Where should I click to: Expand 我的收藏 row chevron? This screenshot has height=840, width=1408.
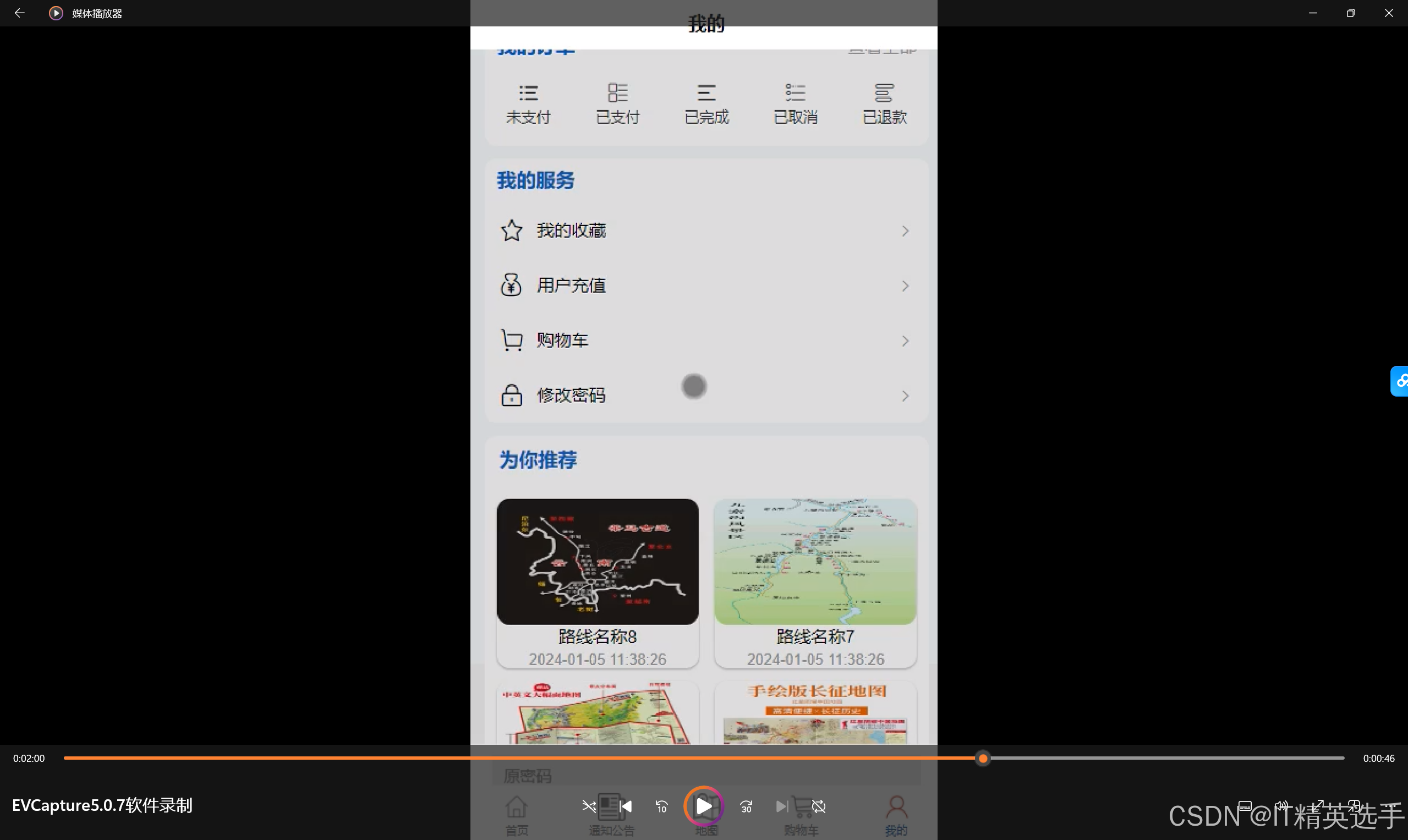(905, 231)
